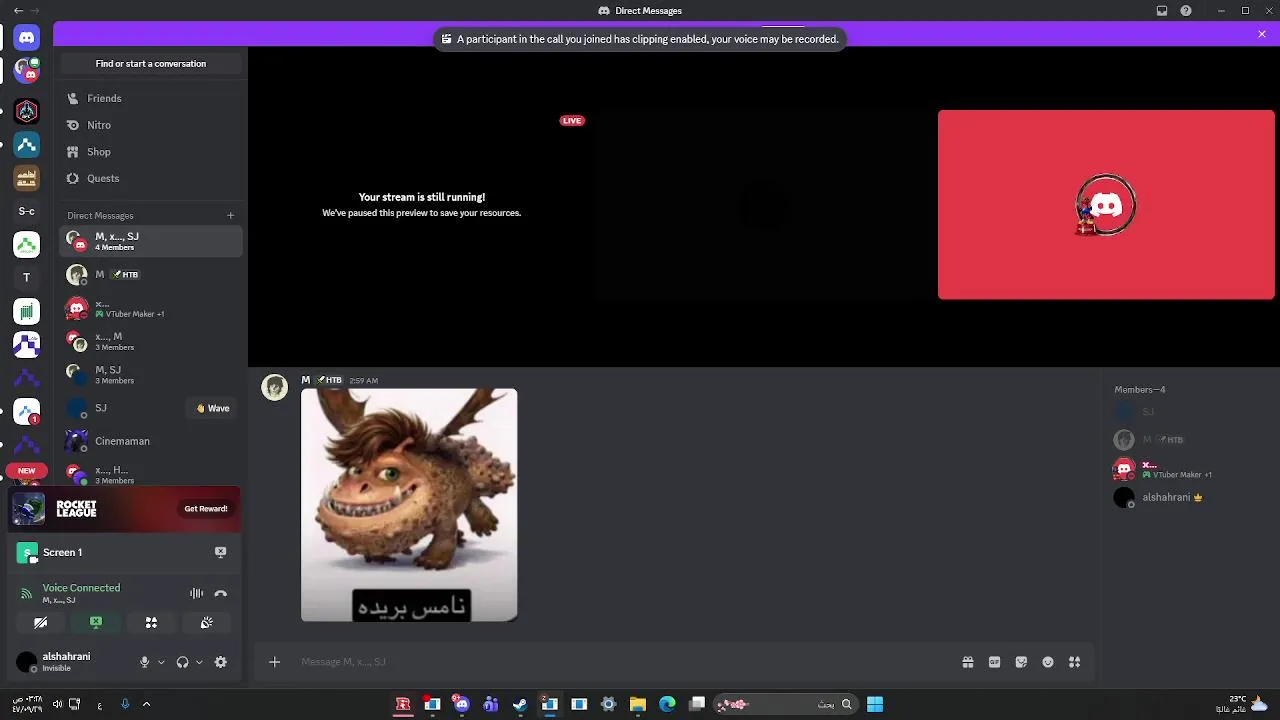Disconnect from voice call
This screenshot has height=720, width=1280.
pyautogui.click(x=221, y=594)
